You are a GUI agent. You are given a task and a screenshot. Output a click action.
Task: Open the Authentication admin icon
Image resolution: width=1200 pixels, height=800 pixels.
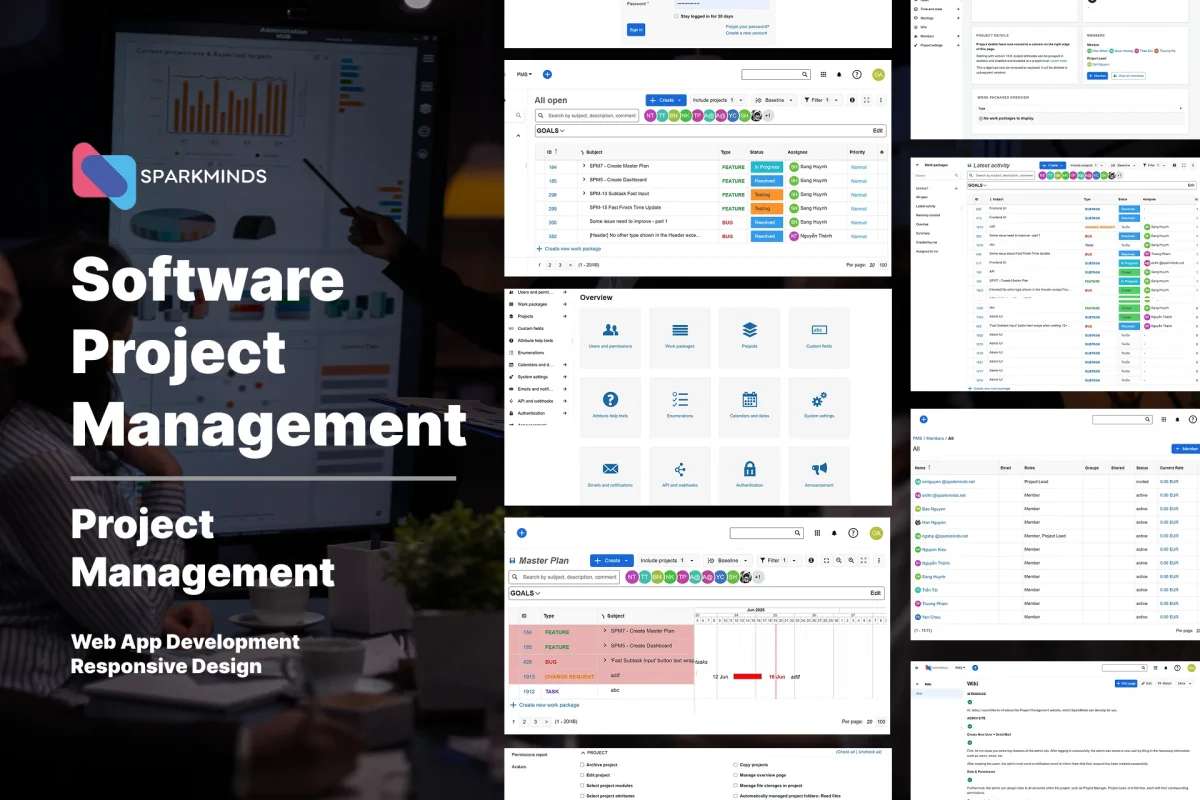coord(749,469)
